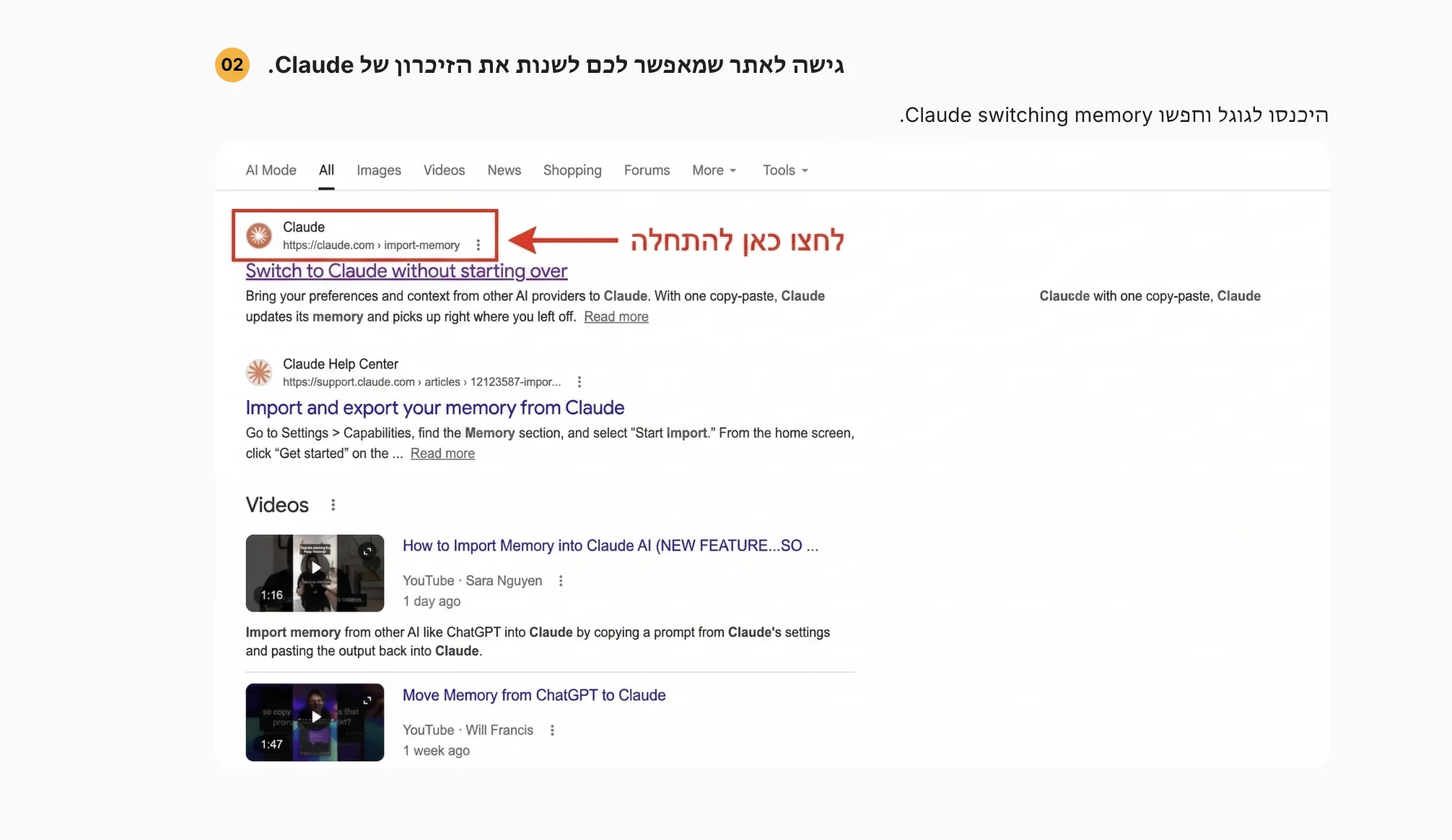Select the All results tab

click(326, 170)
